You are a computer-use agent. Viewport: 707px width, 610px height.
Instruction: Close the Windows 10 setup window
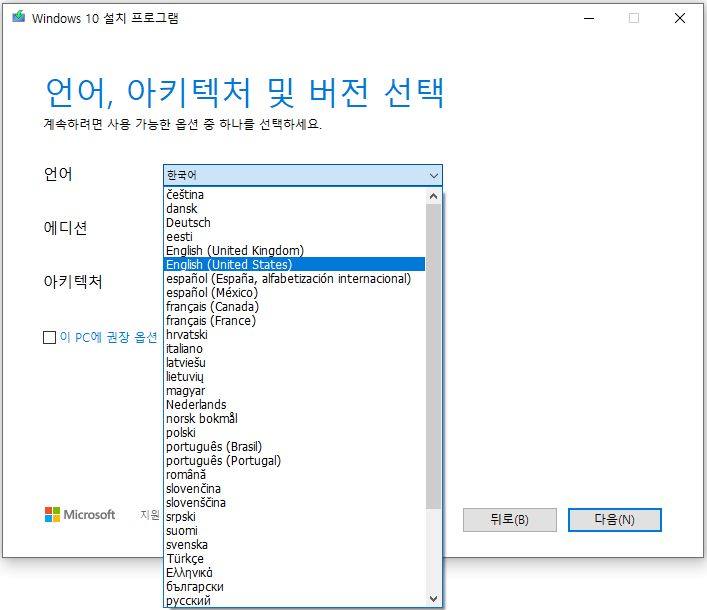(679, 18)
